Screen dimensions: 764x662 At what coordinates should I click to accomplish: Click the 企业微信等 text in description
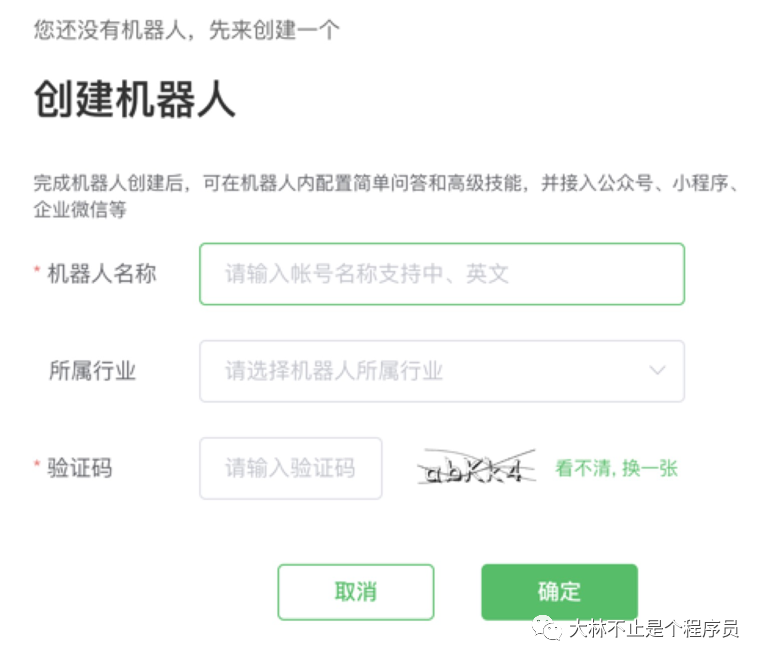pos(80,210)
